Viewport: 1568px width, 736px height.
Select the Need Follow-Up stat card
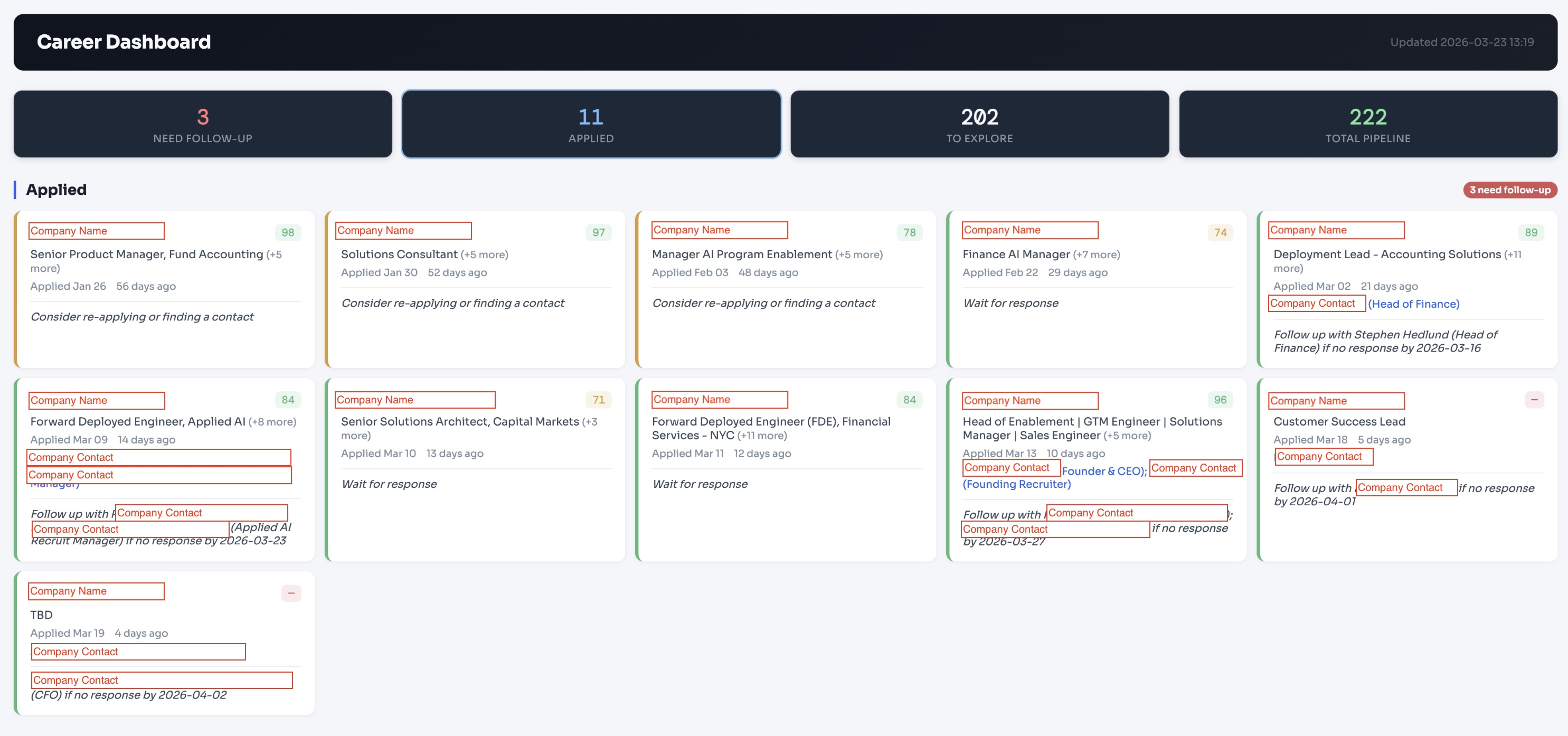coord(203,124)
